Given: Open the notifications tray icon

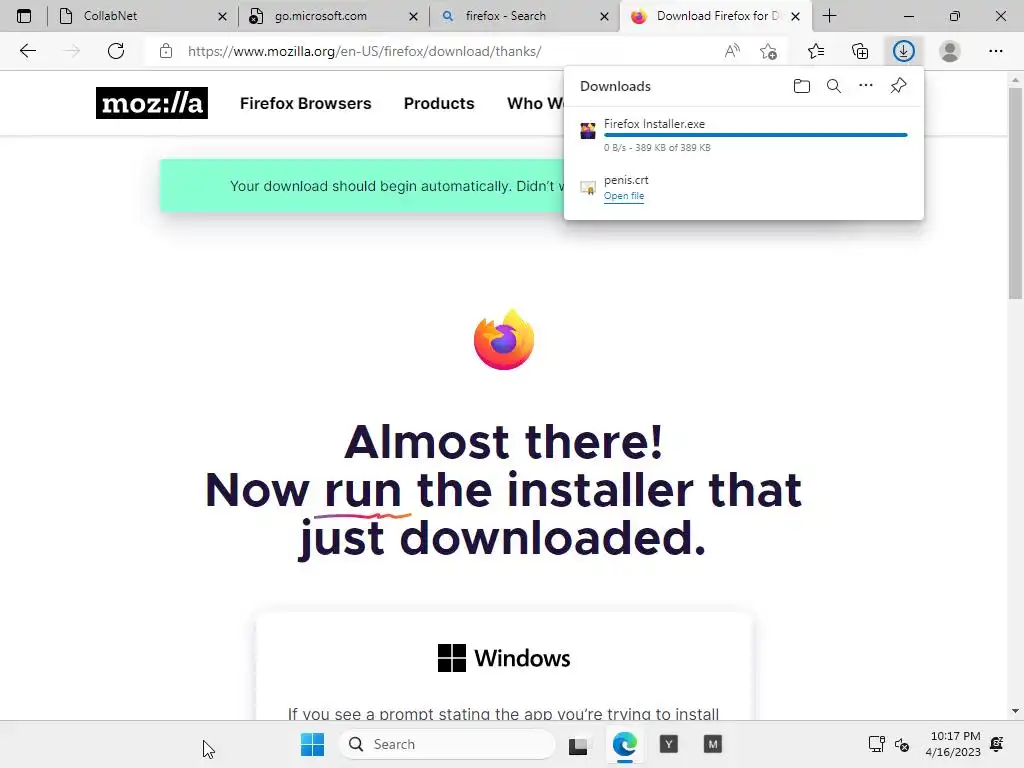Looking at the screenshot, I should click(x=997, y=744).
